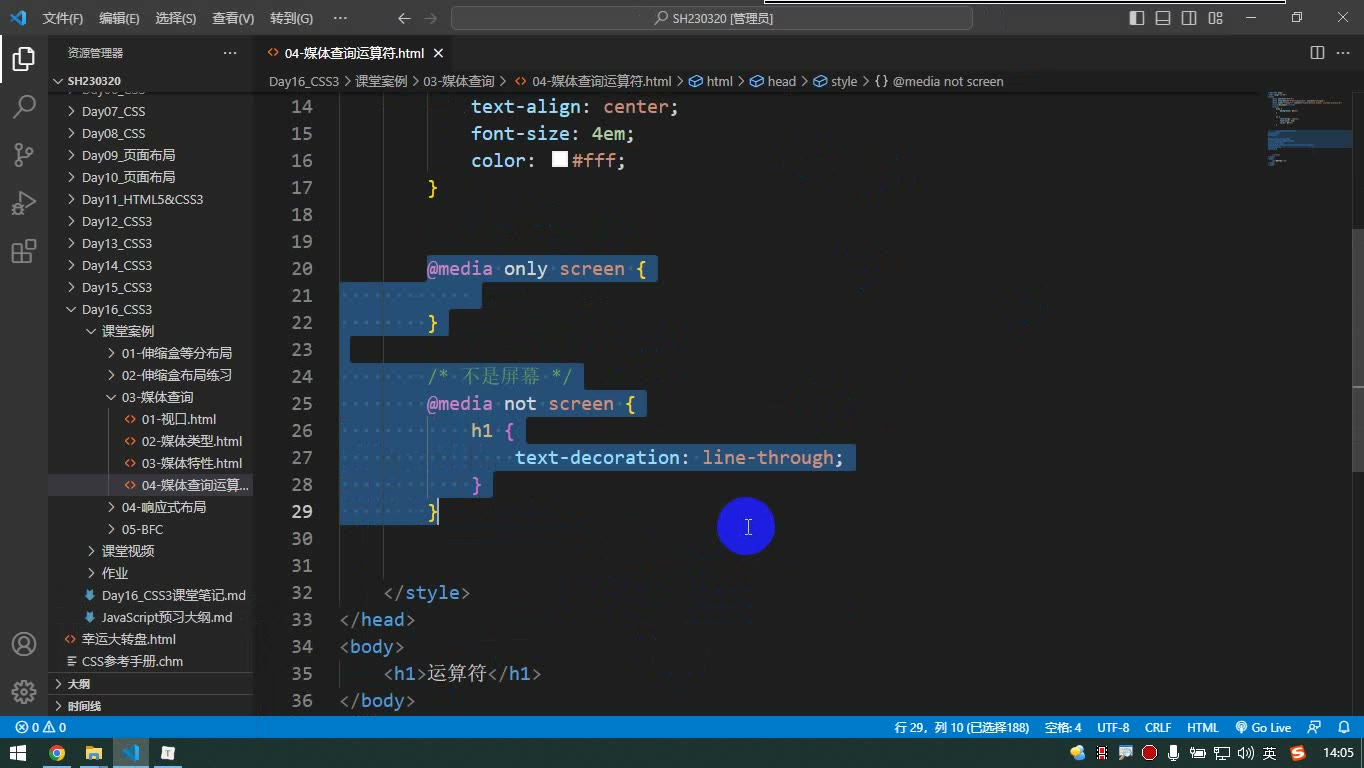The width and height of the screenshot is (1364, 768).
Task: Click the code minimap preview
Action: (1307, 130)
